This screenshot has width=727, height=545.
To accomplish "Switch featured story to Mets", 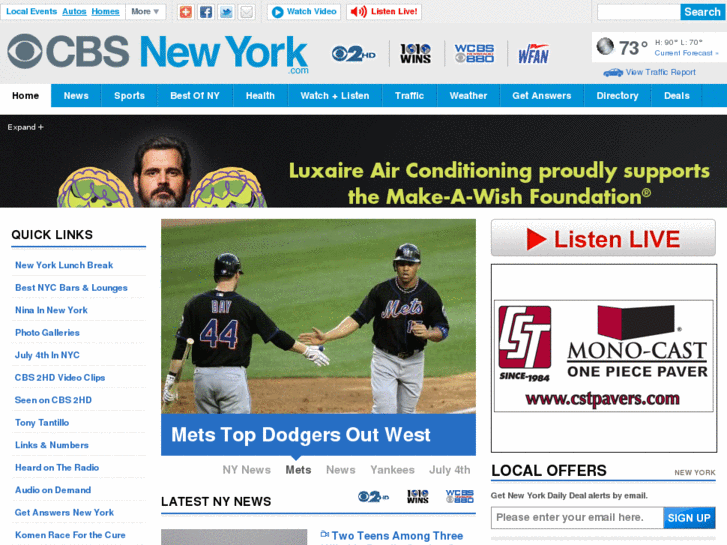I will [x=298, y=470].
